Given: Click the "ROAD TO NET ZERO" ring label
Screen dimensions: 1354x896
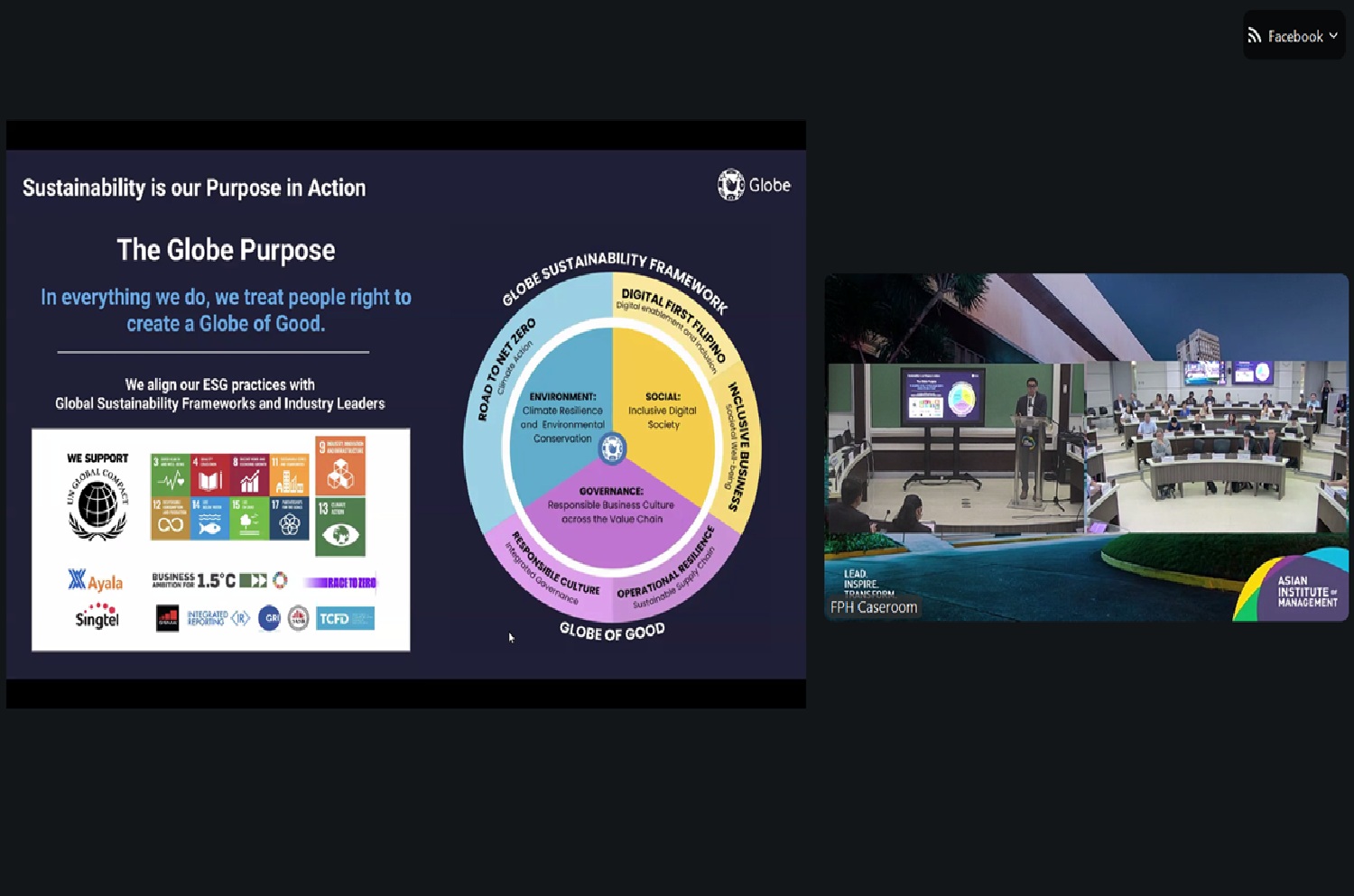Looking at the screenshot, I should [x=505, y=368].
